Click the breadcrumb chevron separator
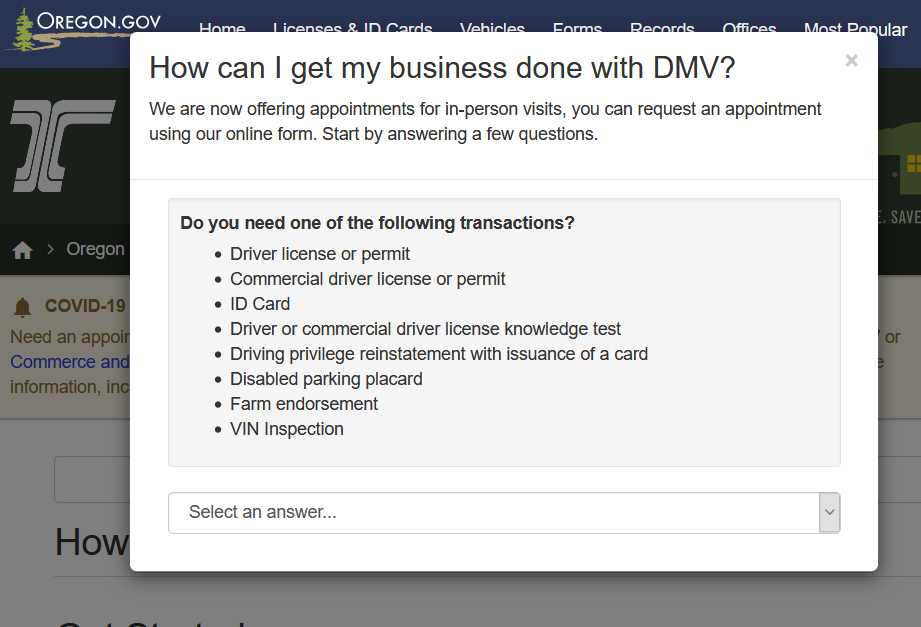The width and height of the screenshot is (921, 627). point(50,249)
